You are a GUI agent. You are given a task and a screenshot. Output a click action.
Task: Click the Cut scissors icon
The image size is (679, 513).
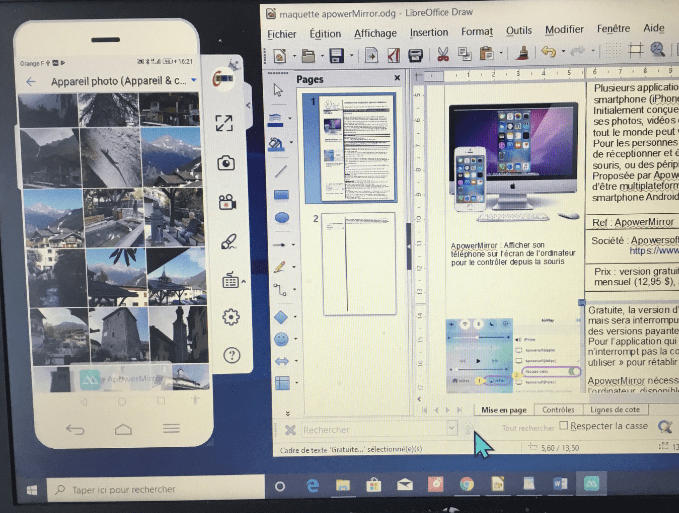pos(442,54)
